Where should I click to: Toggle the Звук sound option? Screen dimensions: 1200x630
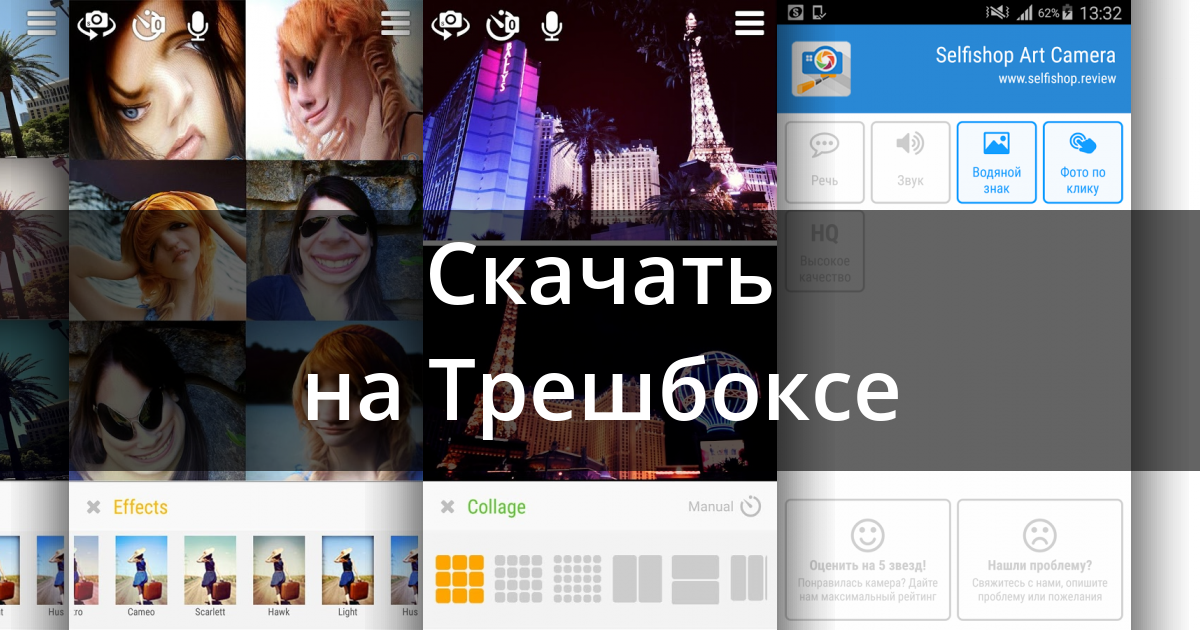[910, 162]
